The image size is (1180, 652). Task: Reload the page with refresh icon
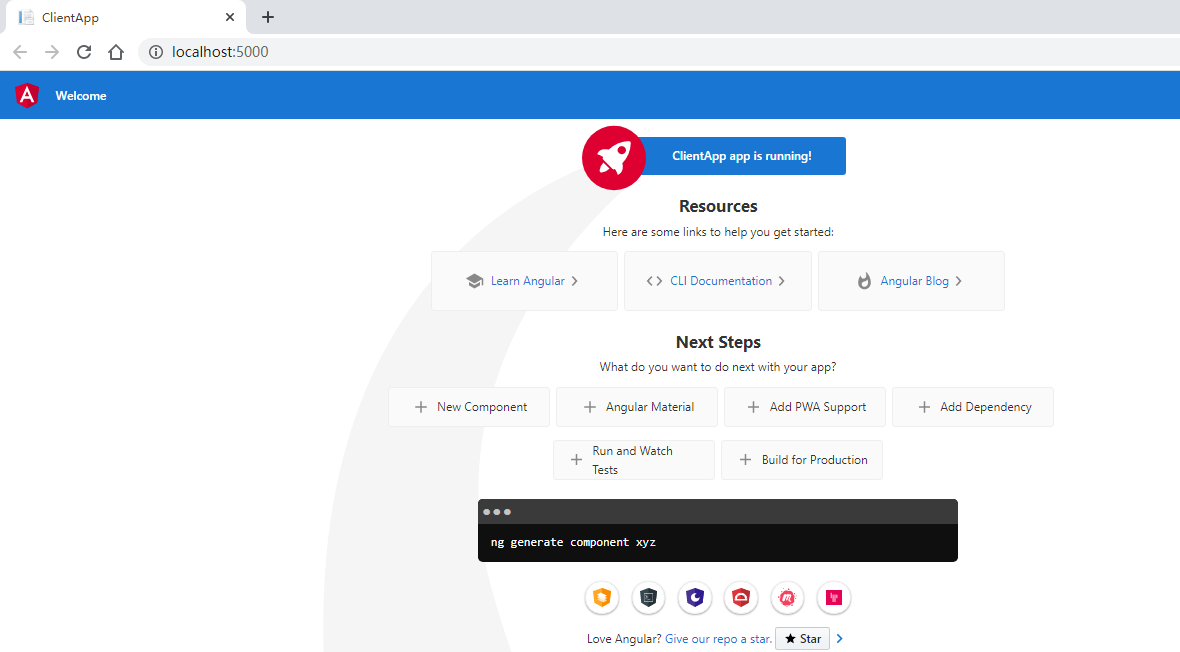coord(84,52)
